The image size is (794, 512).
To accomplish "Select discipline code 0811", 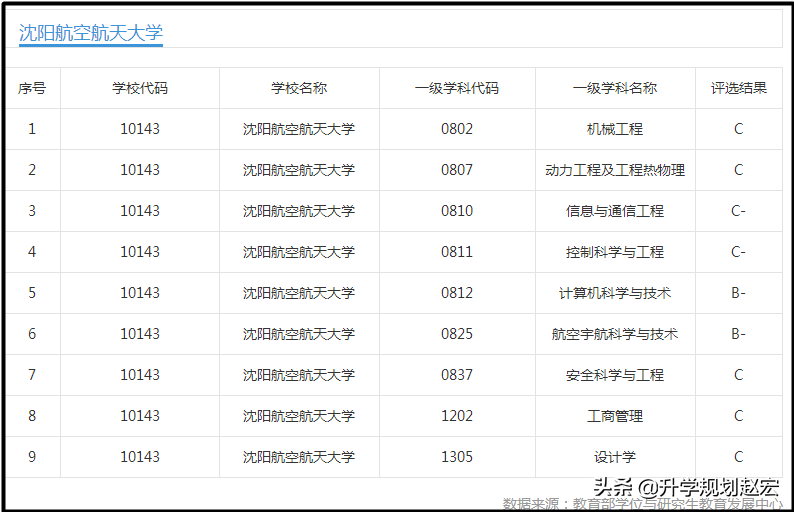I will click(x=457, y=252).
